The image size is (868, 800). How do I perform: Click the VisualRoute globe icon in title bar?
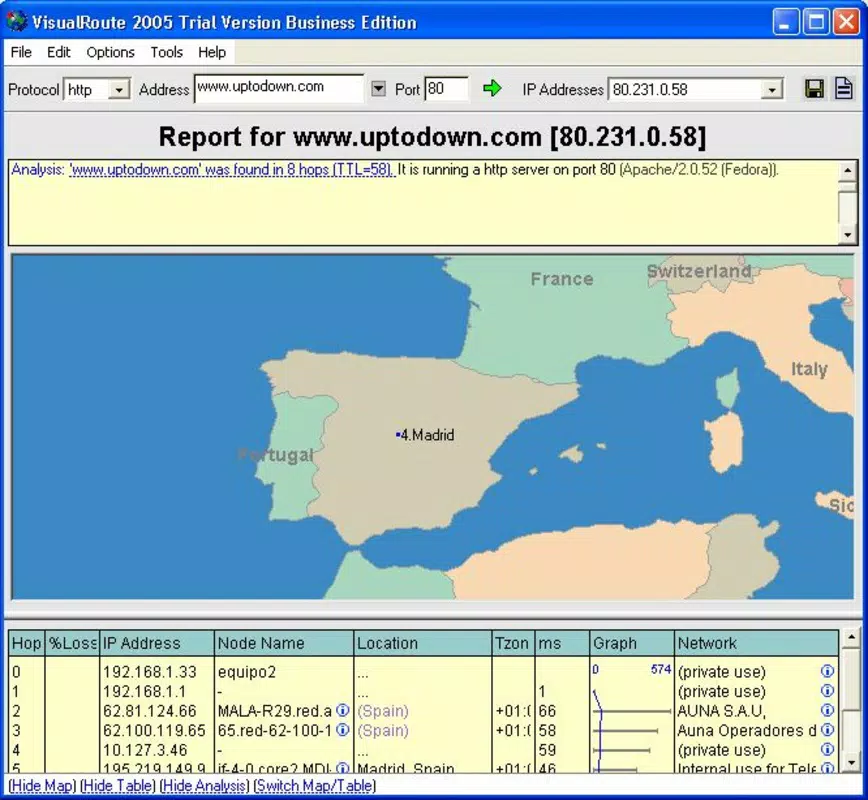click(x=17, y=22)
